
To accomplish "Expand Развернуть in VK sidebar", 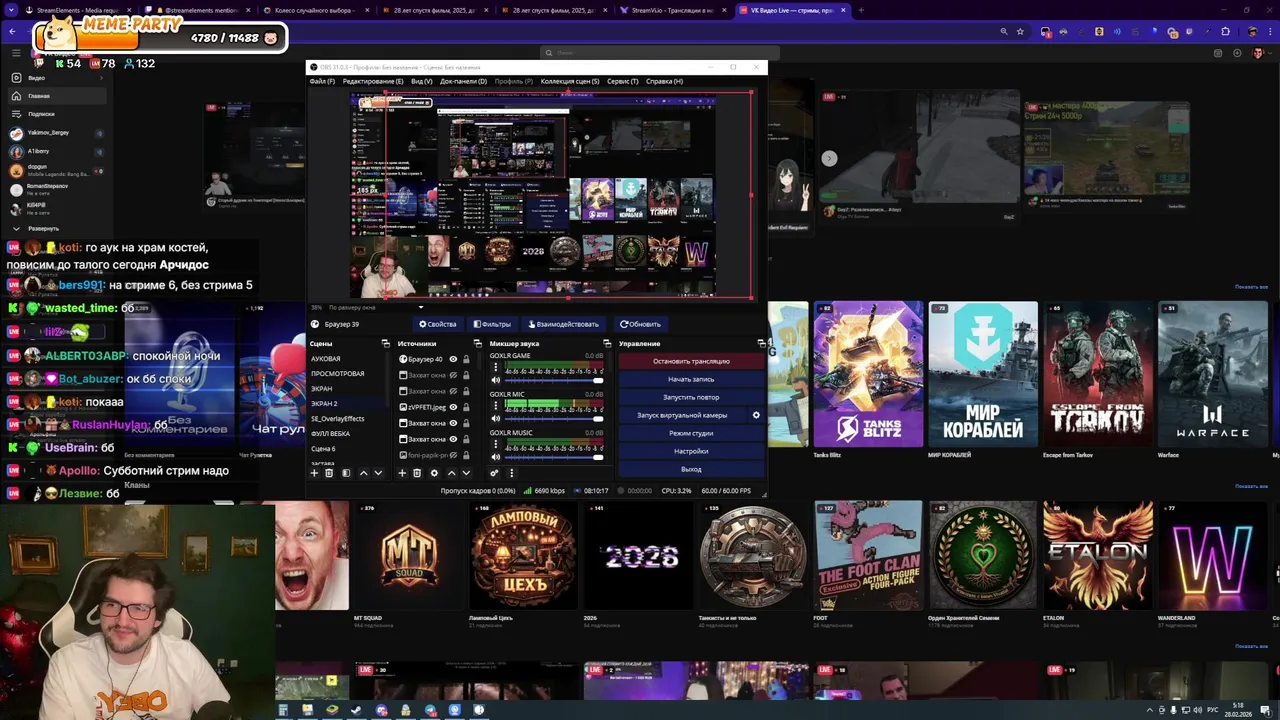I will 42,228.
